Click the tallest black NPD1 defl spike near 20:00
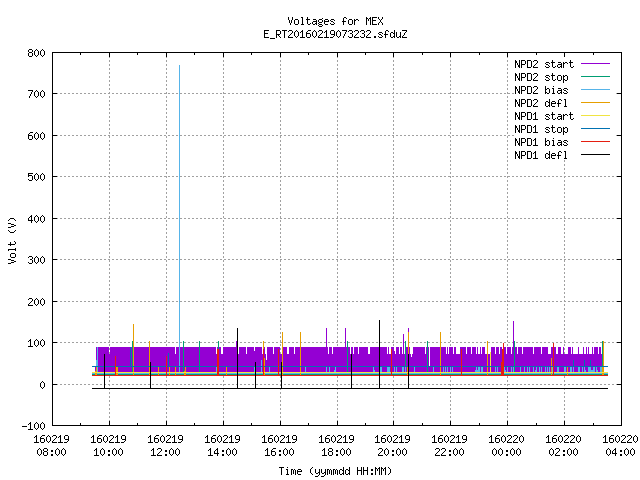Image resolution: width=640 pixels, height=480 pixels. click(x=380, y=354)
